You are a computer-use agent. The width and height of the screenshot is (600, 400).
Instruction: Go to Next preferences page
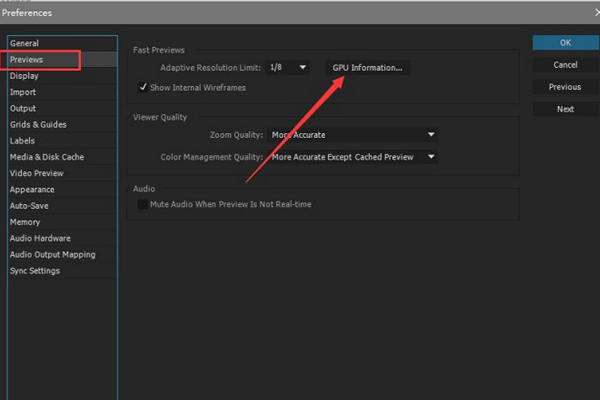pos(565,109)
